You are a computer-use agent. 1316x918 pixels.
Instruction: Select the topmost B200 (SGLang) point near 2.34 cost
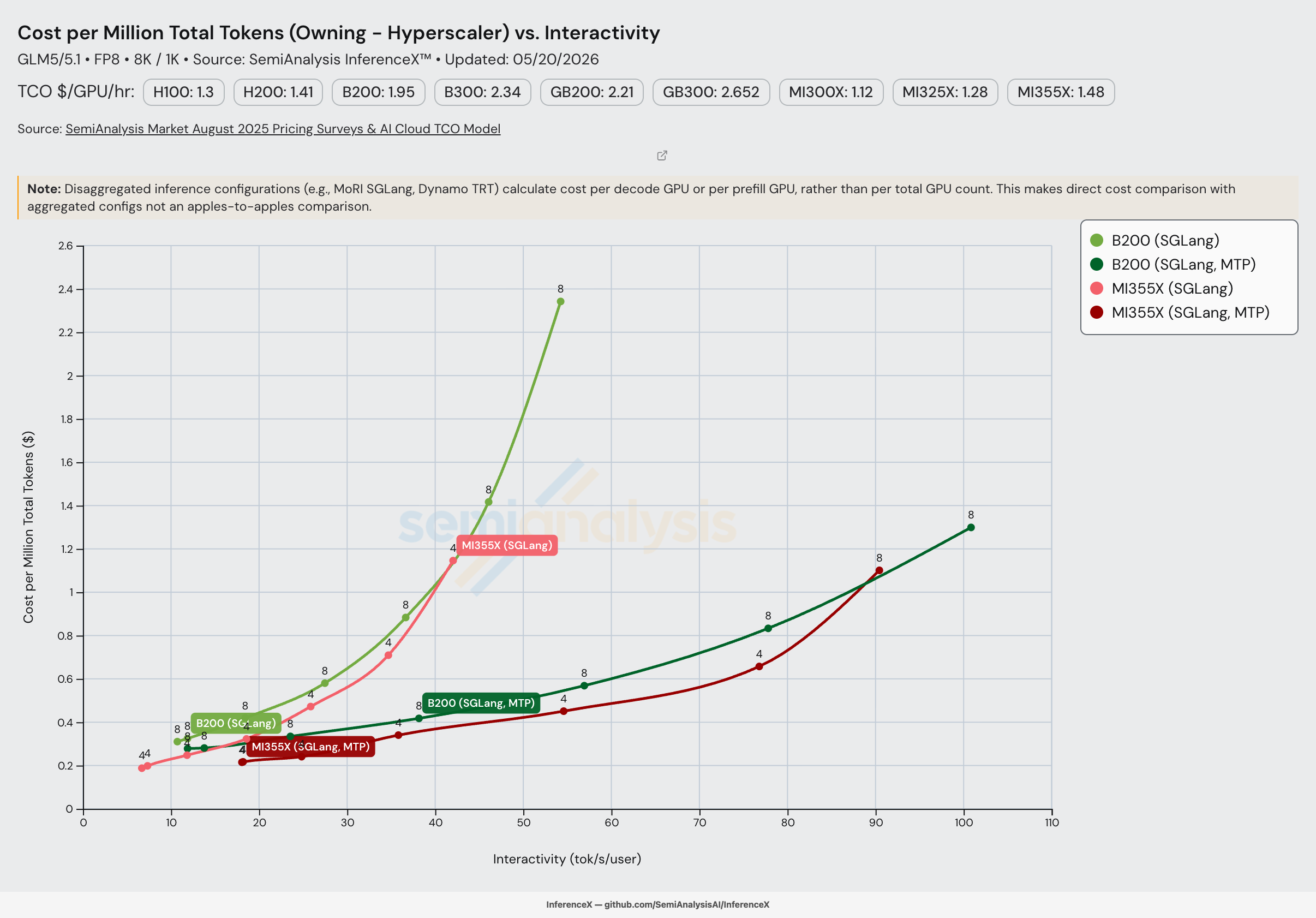pyautogui.click(x=560, y=302)
